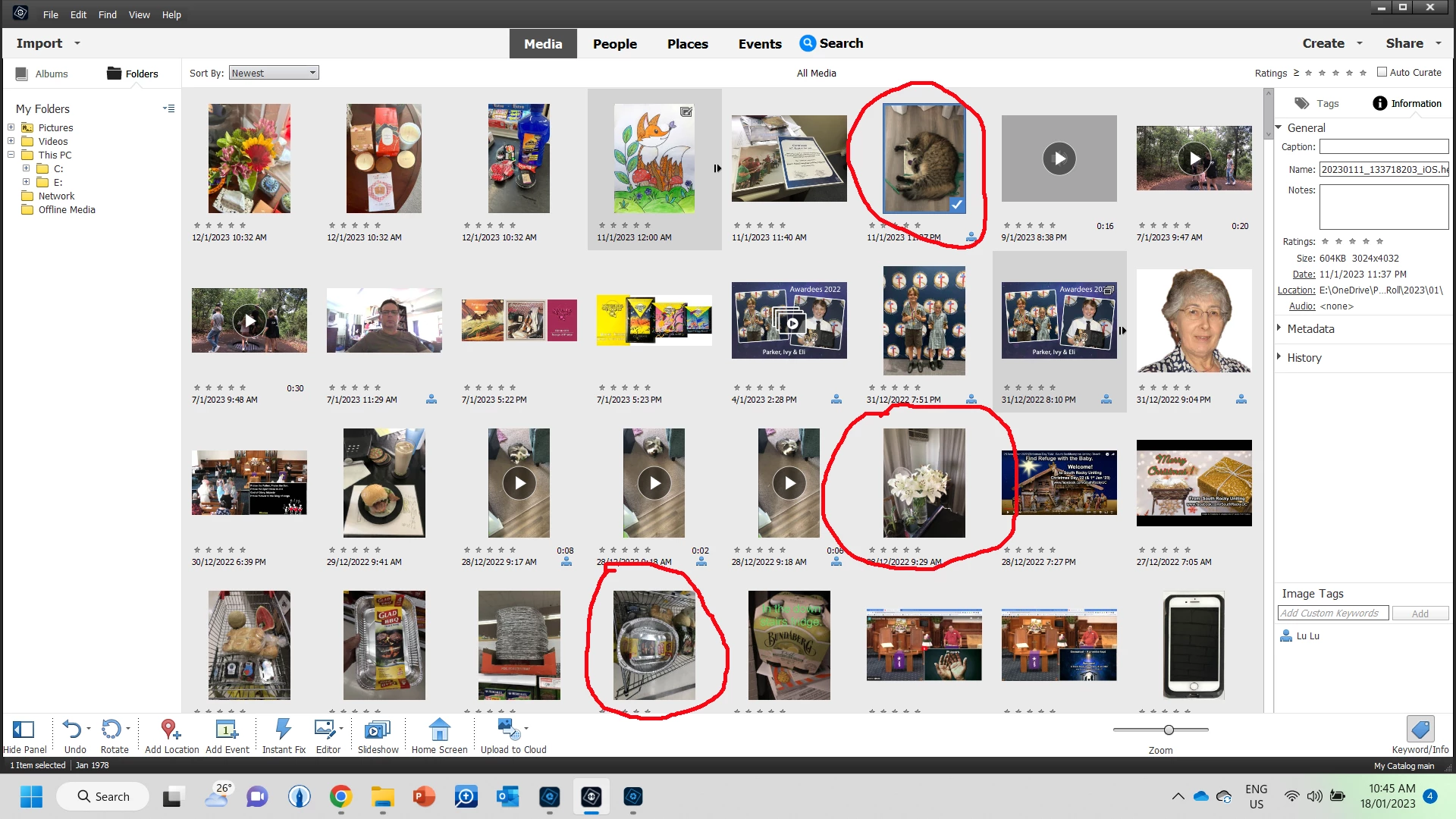1456x819 pixels.
Task: Click the Instant Fix icon
Action: (x=283, y=730)
